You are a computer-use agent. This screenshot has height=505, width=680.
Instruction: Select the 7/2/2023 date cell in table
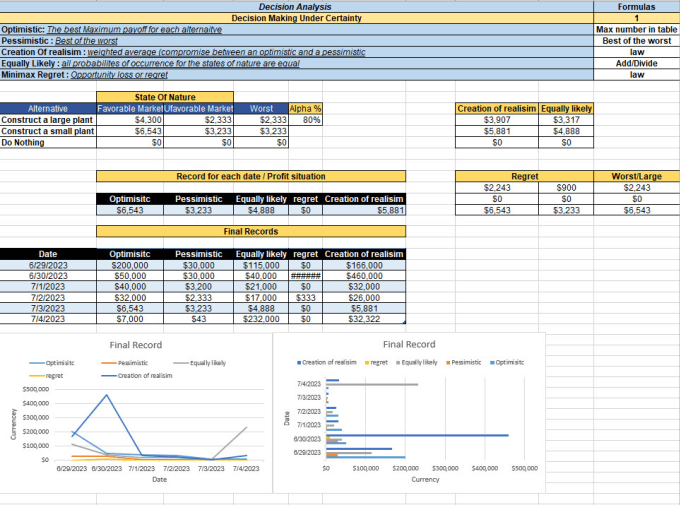tap(48, 297)
